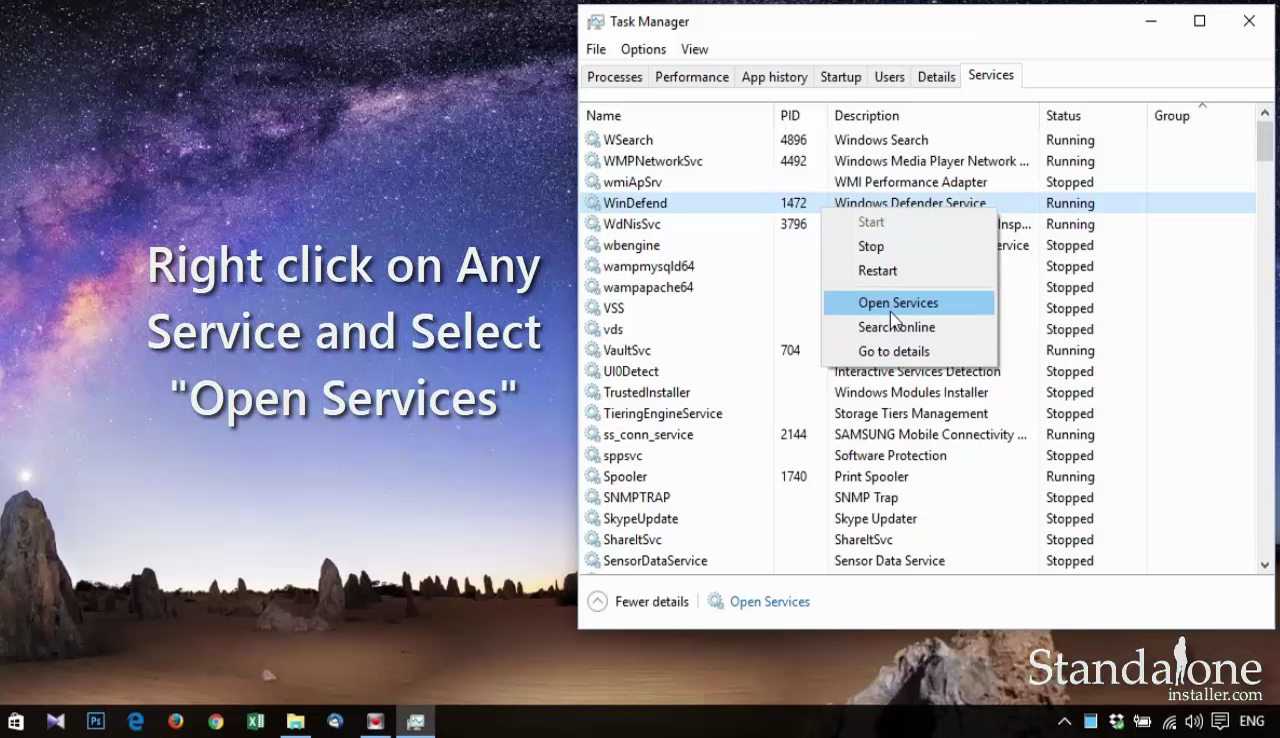This screenshot has width=1280, height=738.
Task: Select the ss_conn_service row
Action: [x=918, y=435]
